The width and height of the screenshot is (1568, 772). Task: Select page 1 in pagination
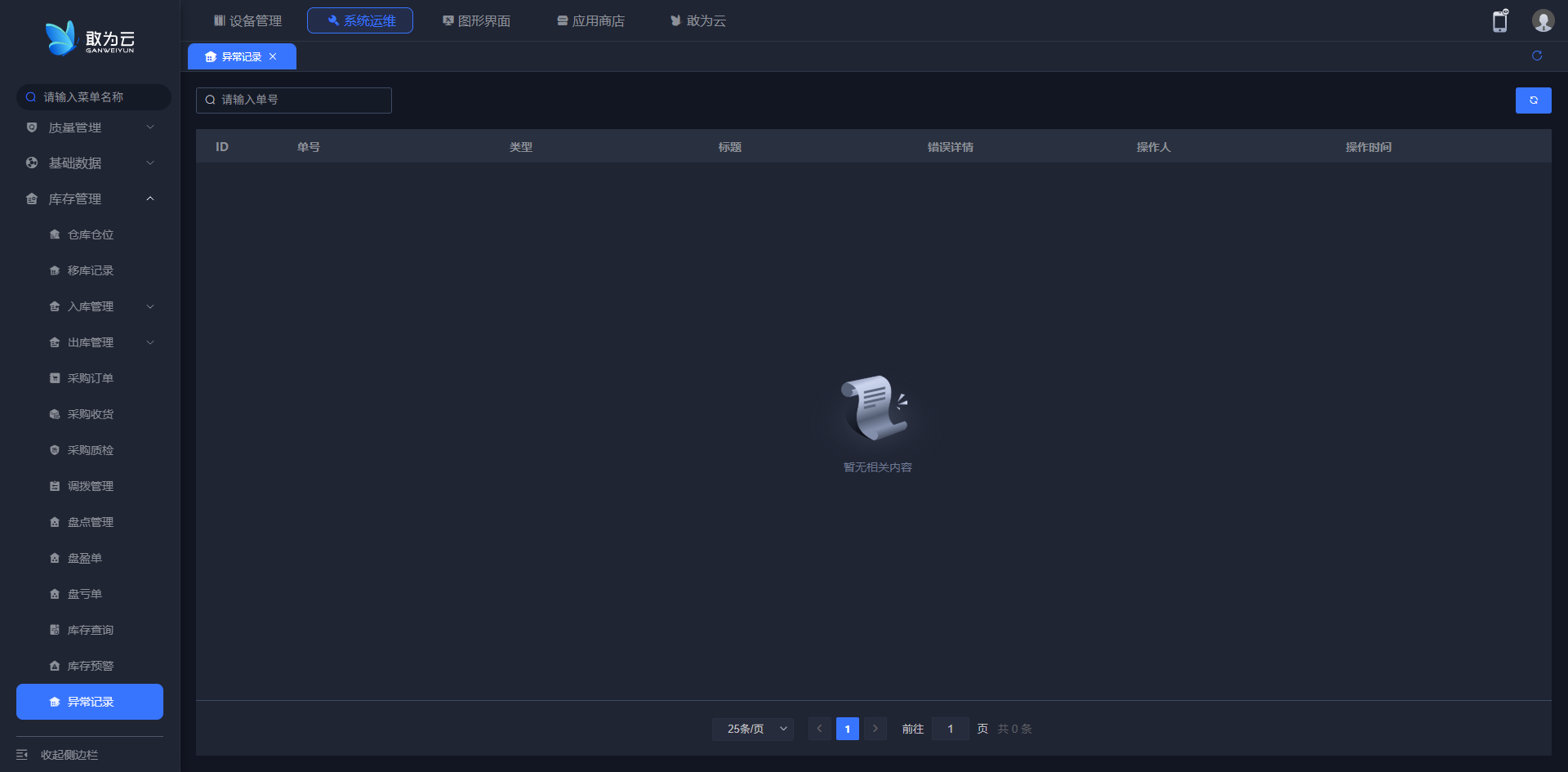[x=848, y=729]
